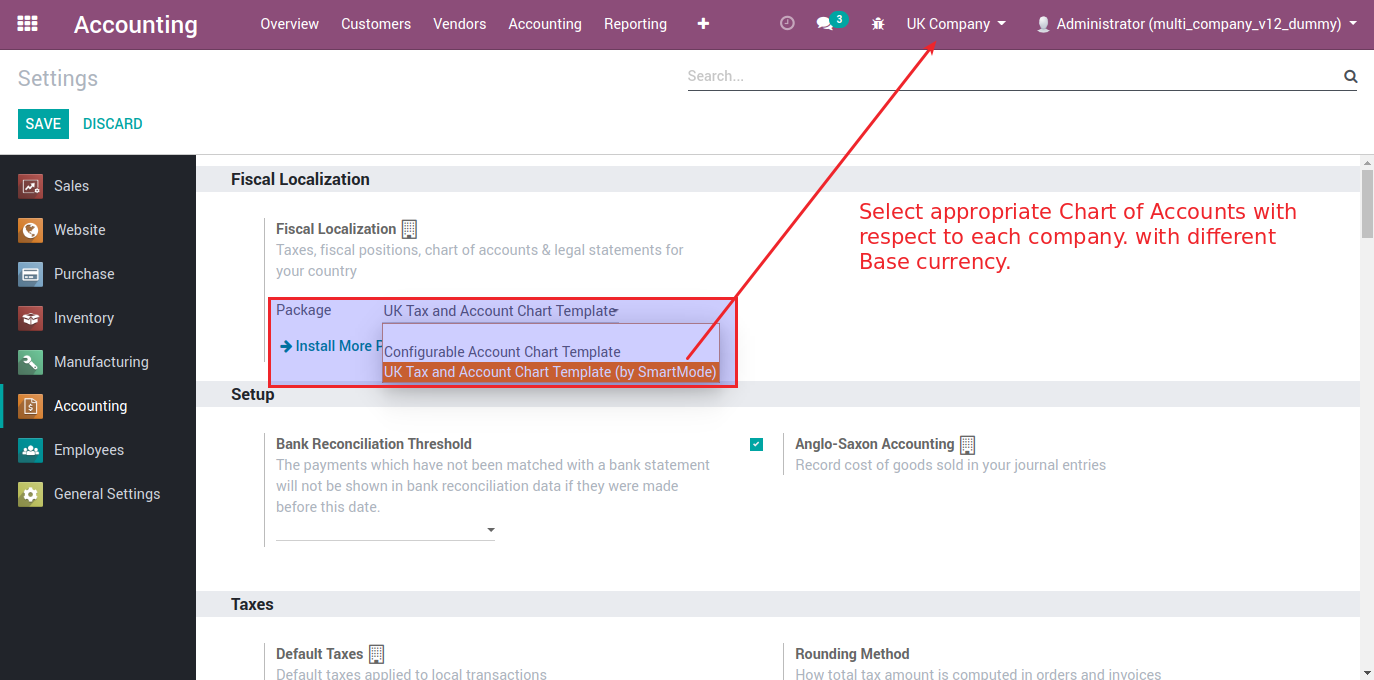
Task: Open the UK Company switcher dropdown
Action: coord(956,24)
